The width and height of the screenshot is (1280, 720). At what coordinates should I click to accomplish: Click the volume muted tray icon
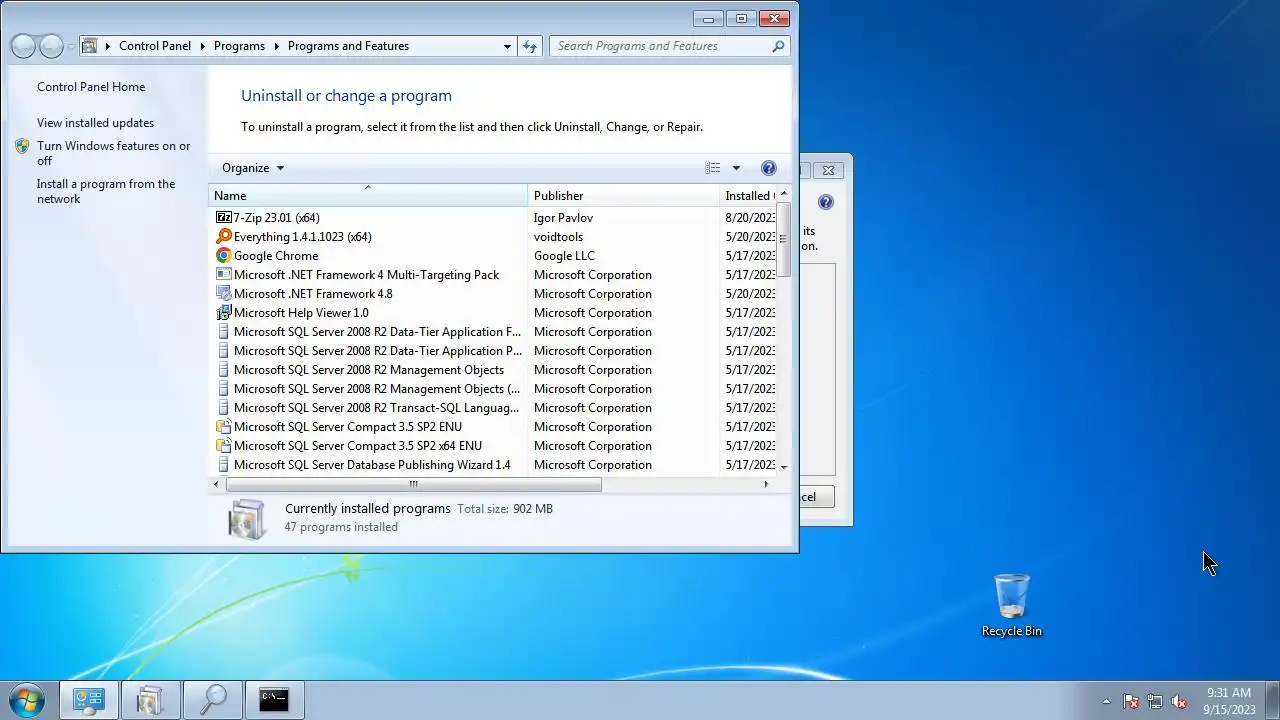pyautogui.click(x=1179, y=701)
